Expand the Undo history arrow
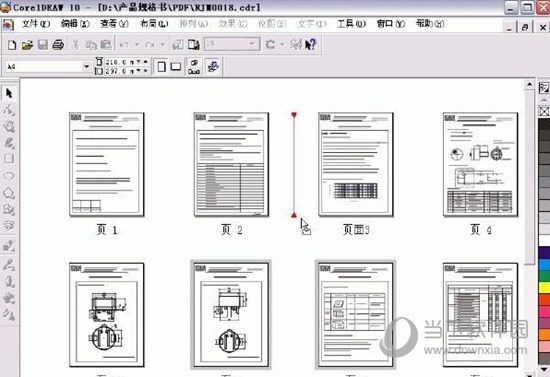This screenshot has width=550, height=377. pyautogui.click(x=136, y=45)
